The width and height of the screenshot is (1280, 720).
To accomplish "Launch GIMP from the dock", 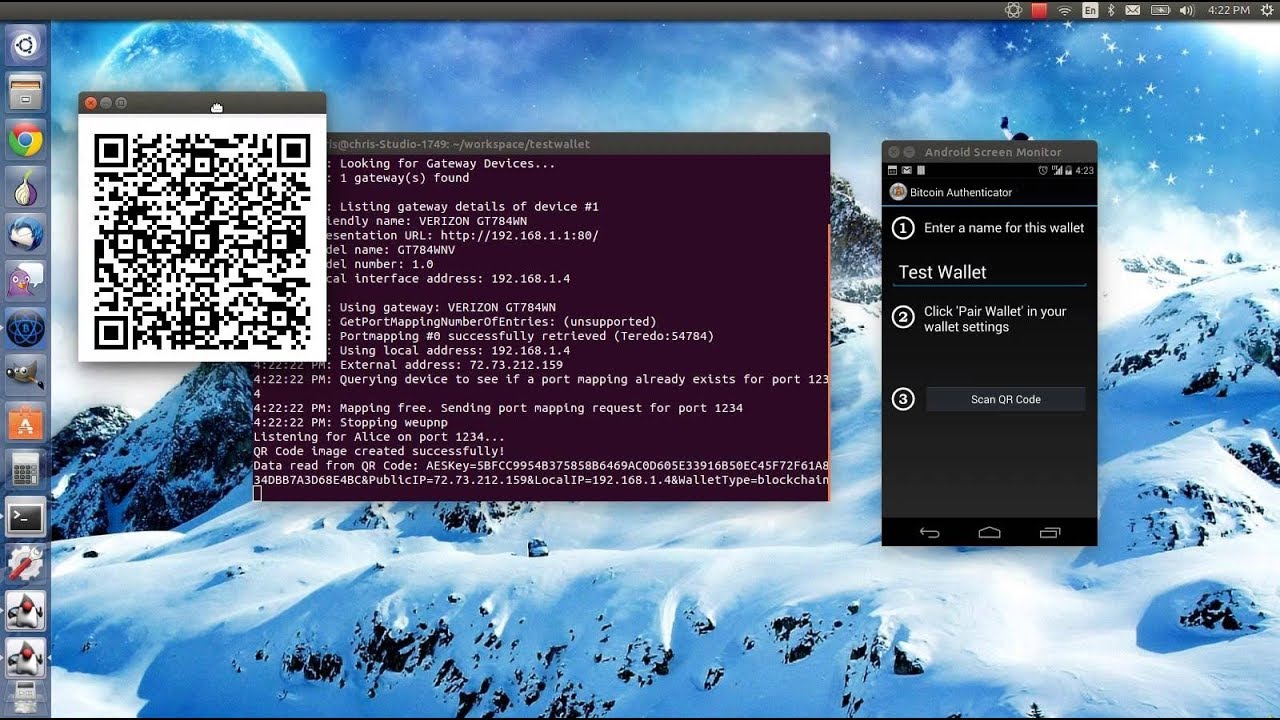I will [25, 376].
